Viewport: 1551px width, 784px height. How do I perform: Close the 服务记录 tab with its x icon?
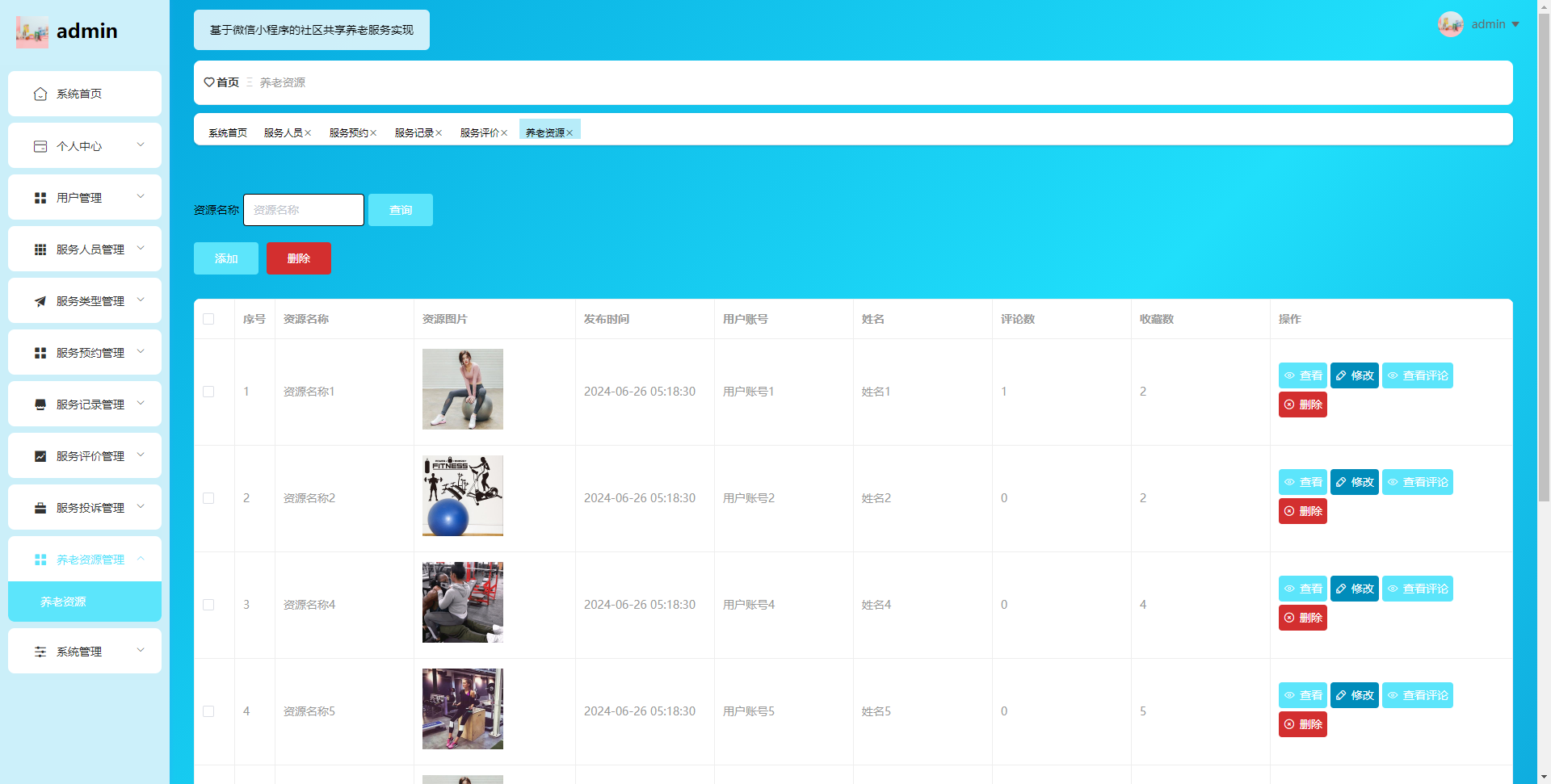[439, 133]
